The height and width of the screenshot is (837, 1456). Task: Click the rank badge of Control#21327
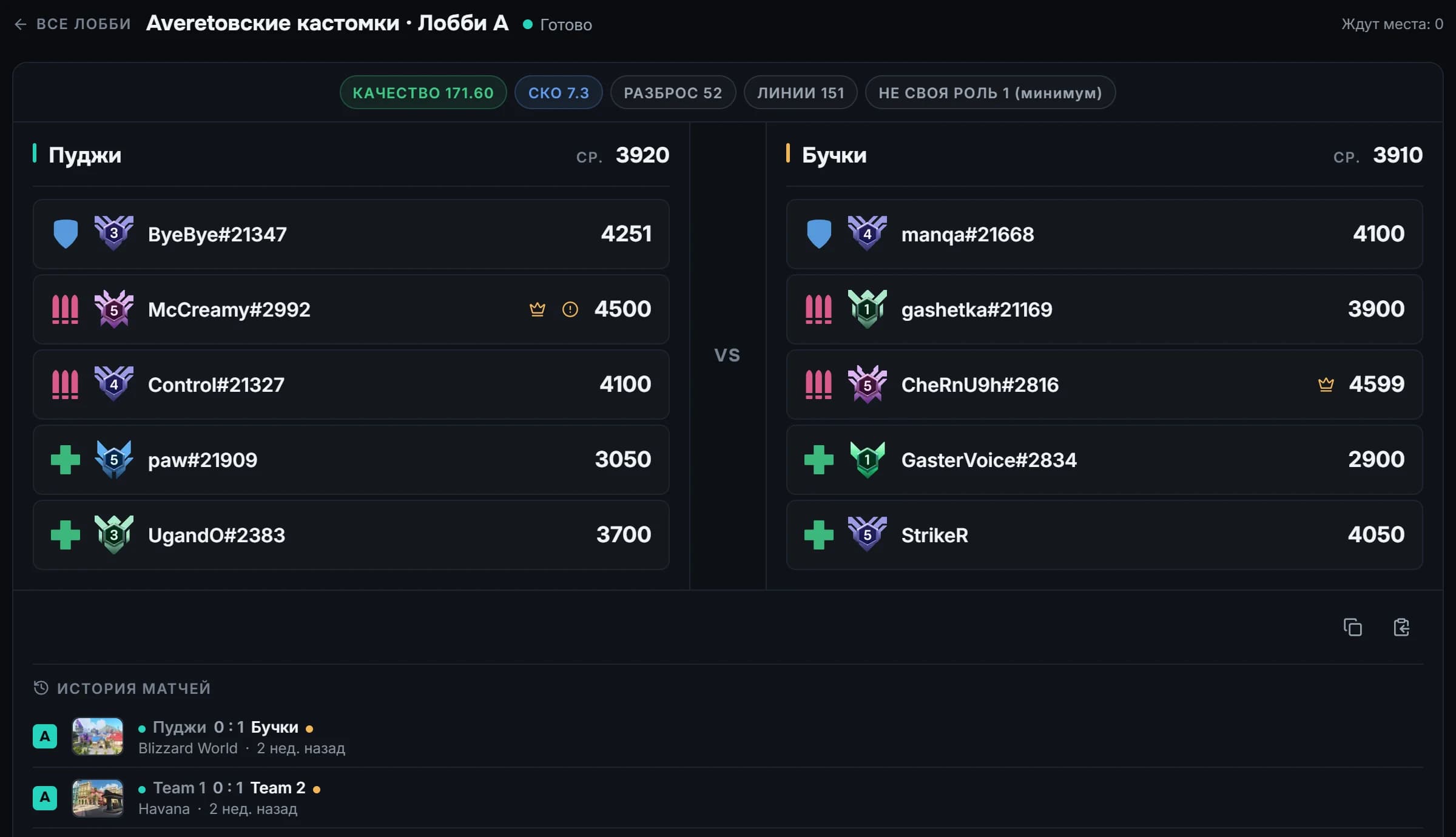pyautogui.click(x=114, y=384)
